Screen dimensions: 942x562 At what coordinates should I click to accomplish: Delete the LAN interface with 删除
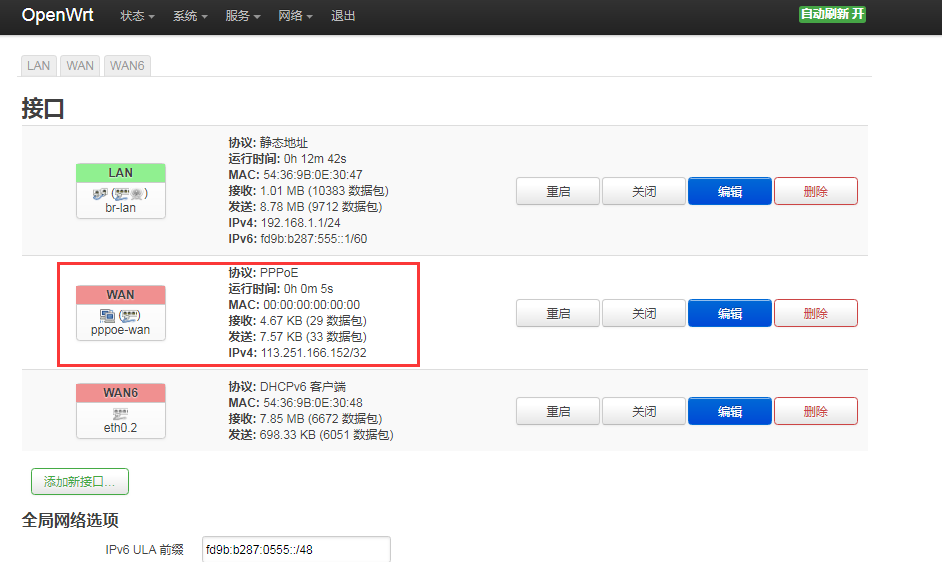(815, 191)
